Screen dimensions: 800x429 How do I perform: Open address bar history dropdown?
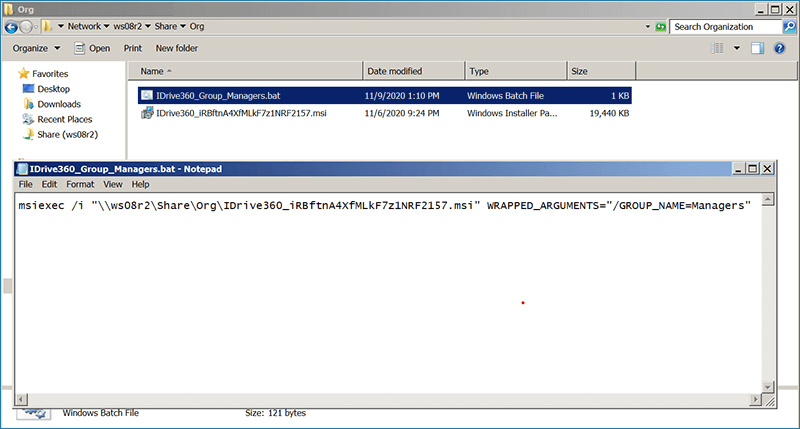pos(647,27)
